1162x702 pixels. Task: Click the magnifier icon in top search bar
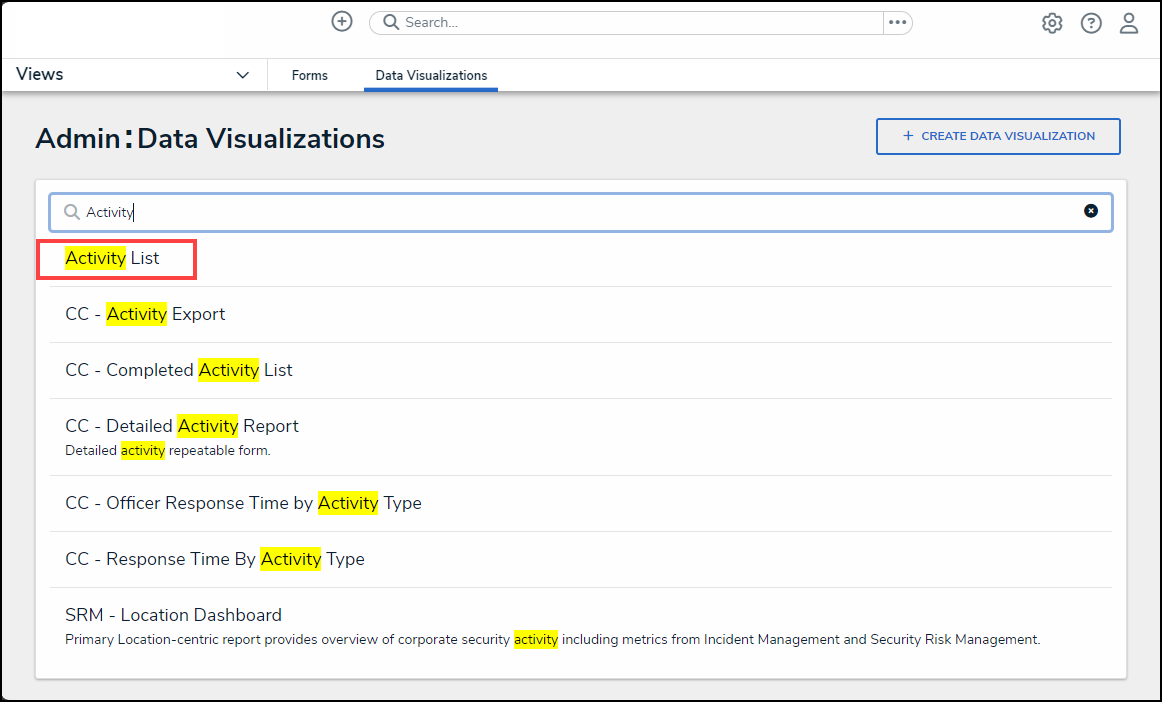pos(391,22)
